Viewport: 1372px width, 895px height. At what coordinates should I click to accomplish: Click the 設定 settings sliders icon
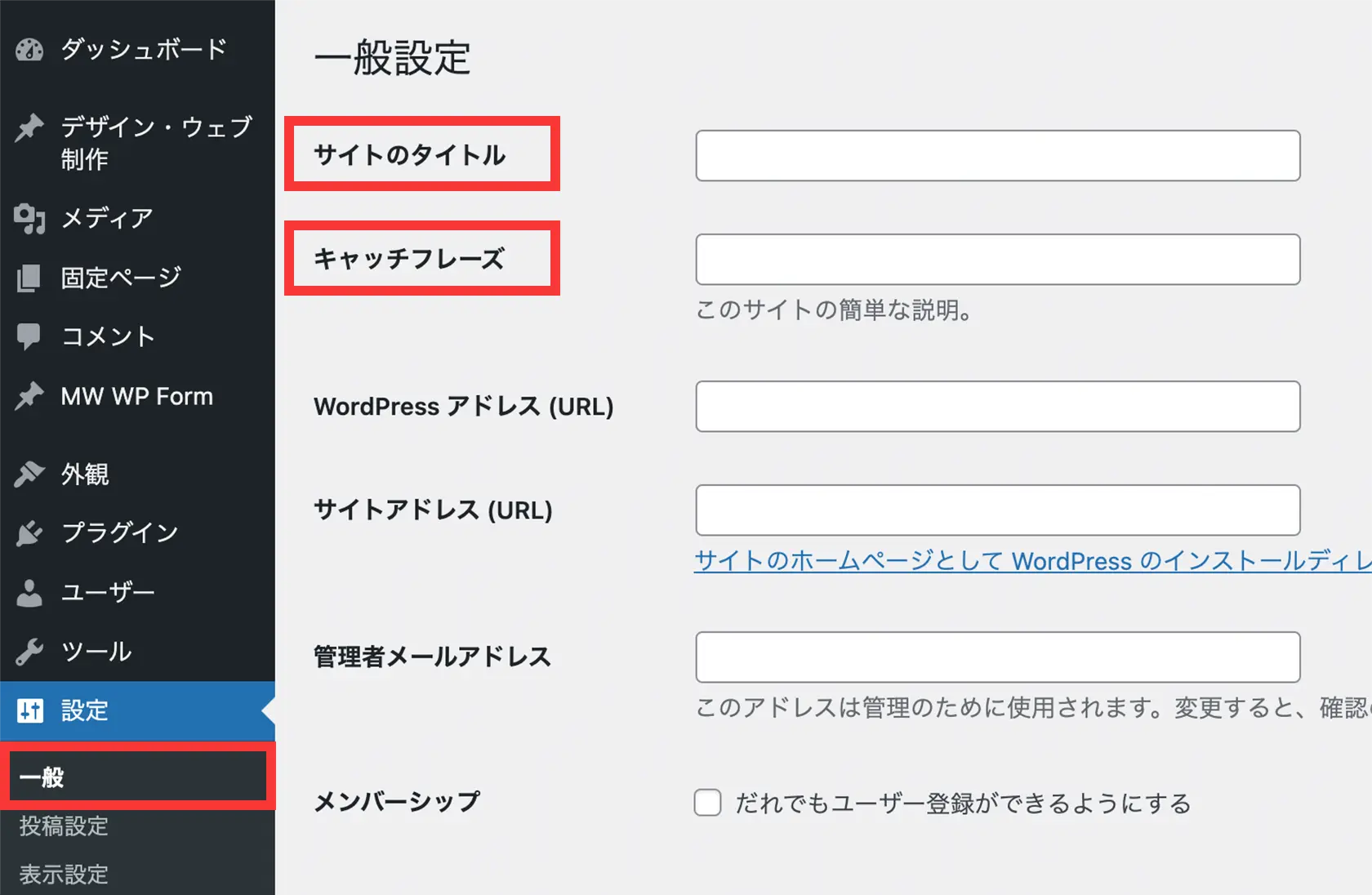coord(29,711)
